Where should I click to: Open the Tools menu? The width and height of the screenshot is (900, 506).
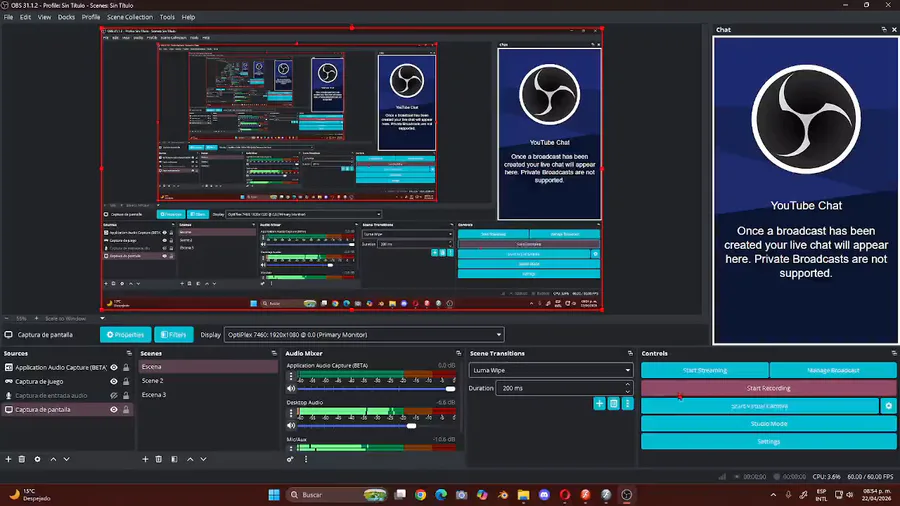pos(167,17)
